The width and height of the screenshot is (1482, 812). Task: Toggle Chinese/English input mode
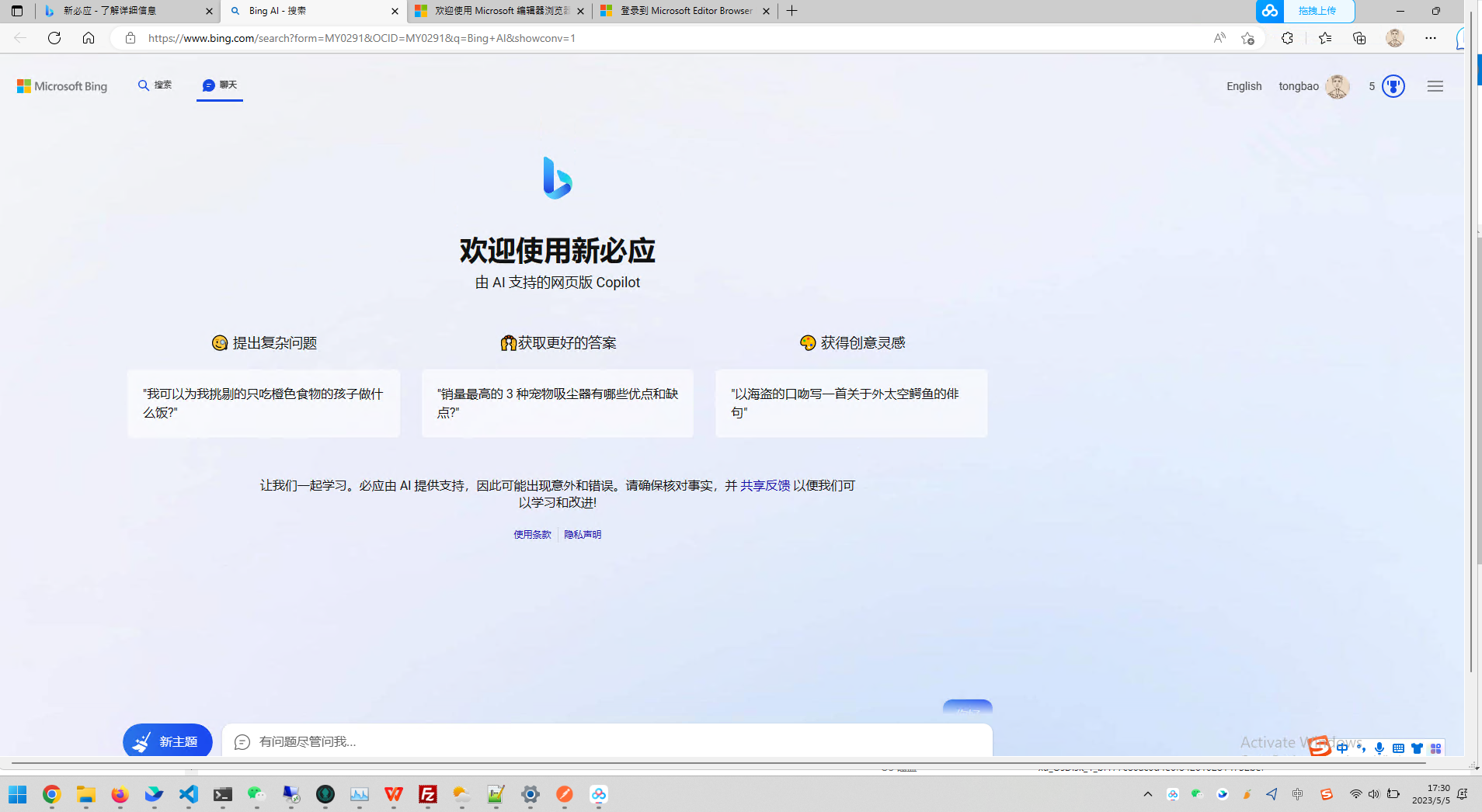coord(1344,748)
